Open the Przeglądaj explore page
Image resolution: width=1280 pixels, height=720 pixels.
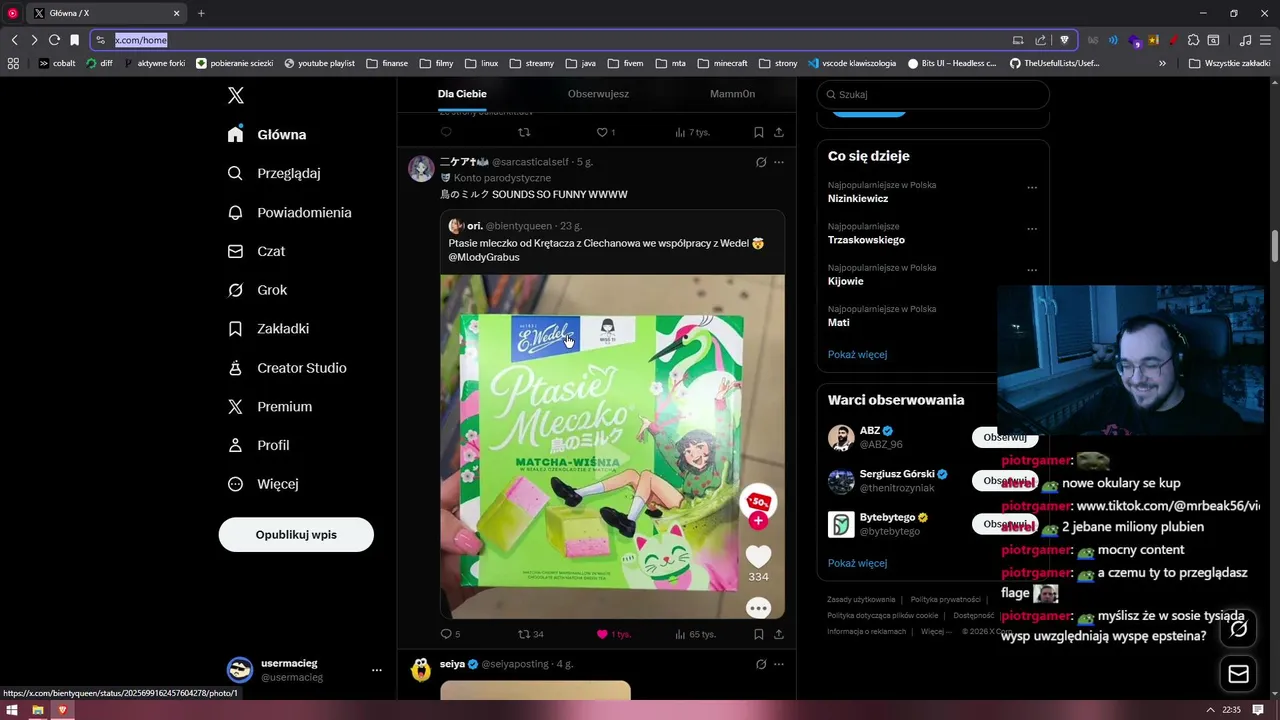click(x=274, y=173)
